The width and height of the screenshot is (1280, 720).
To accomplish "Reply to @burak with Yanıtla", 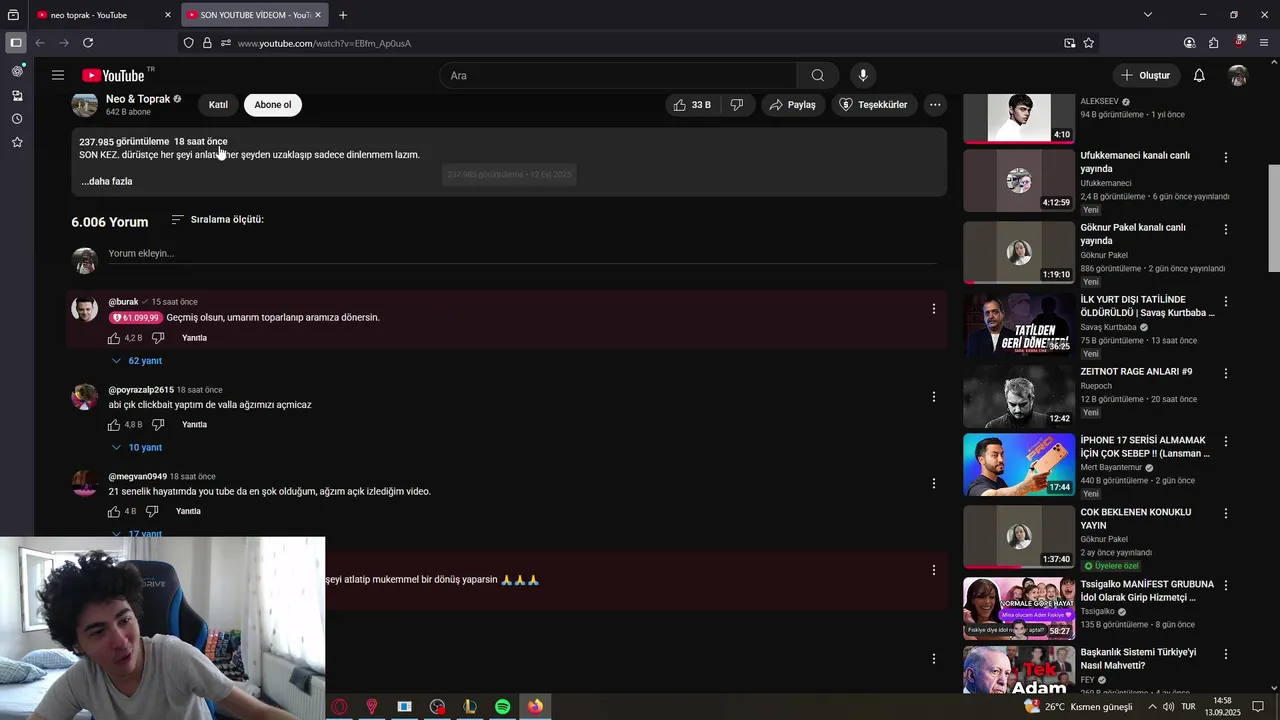I will click(194, 338).
